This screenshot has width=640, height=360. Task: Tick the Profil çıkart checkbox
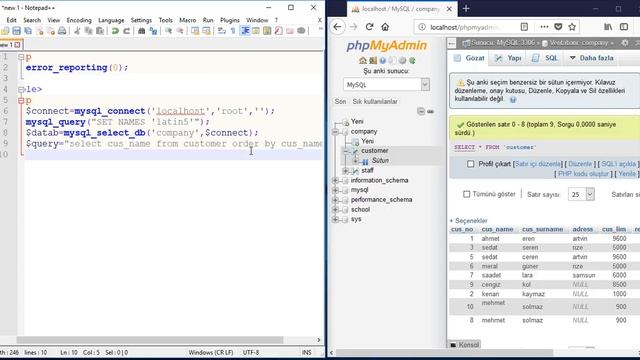[471, 164]
